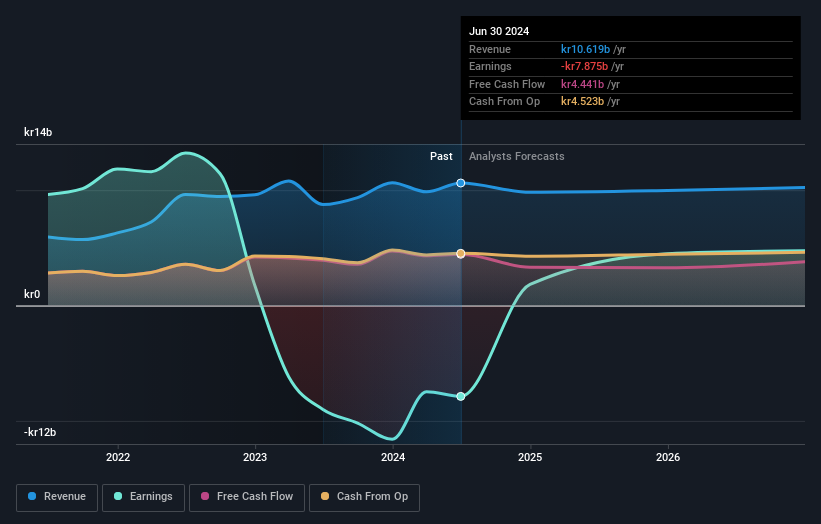Click the kr0 y-axis label
821x524 pixels.
click(x=32, y=294)
